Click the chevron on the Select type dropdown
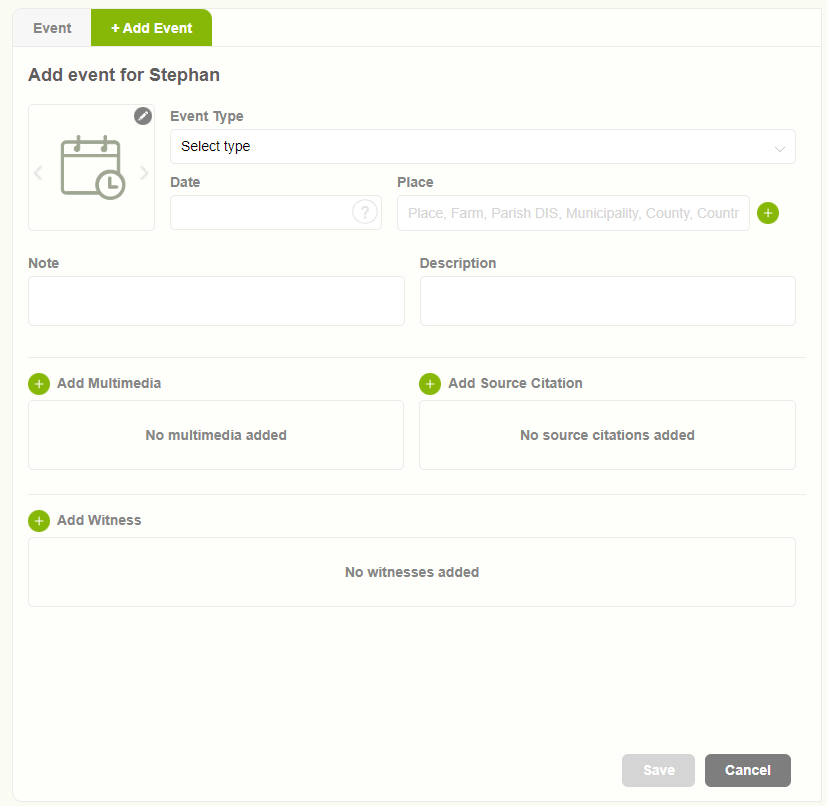The width and height of the screenshot is (827, 806). click(780, 146)
